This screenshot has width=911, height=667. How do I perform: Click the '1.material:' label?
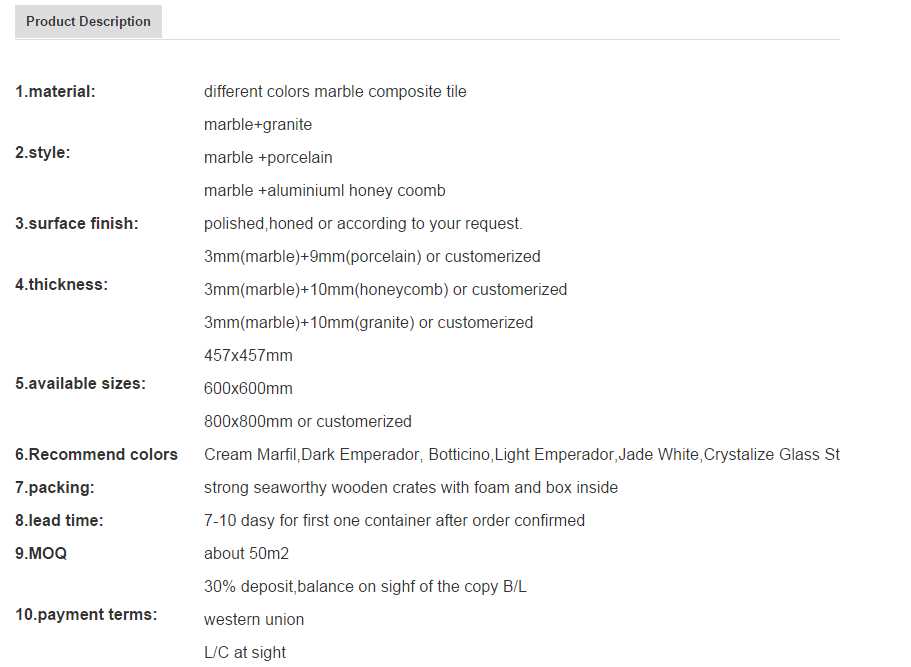click(x=55, y=91)
